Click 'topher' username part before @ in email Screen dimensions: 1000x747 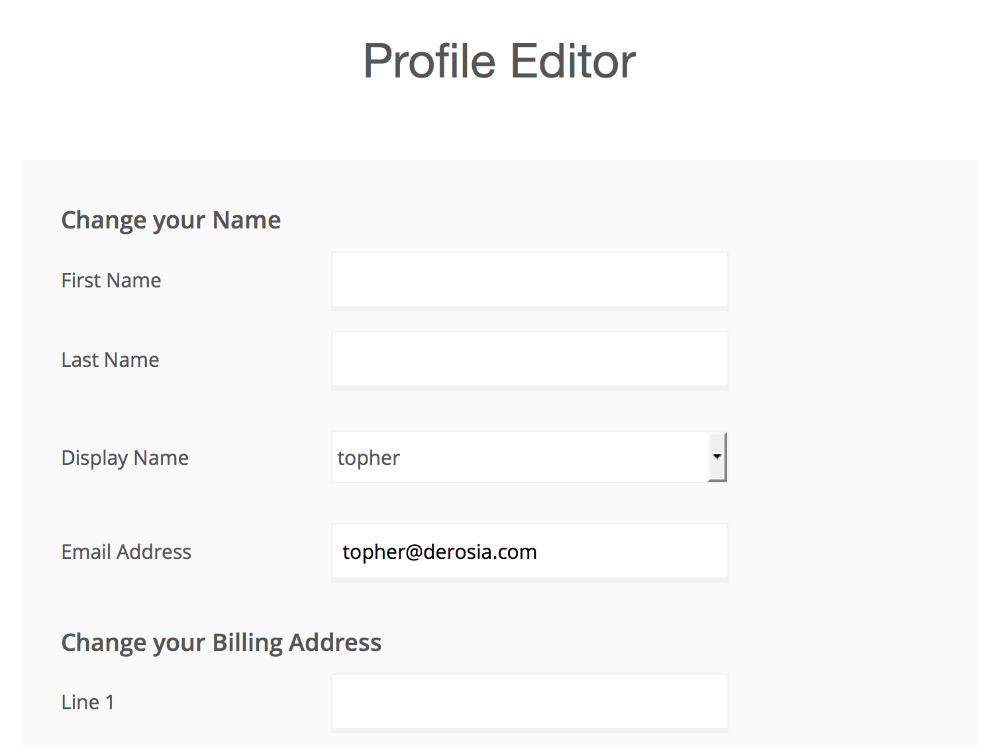coord(374,552)
